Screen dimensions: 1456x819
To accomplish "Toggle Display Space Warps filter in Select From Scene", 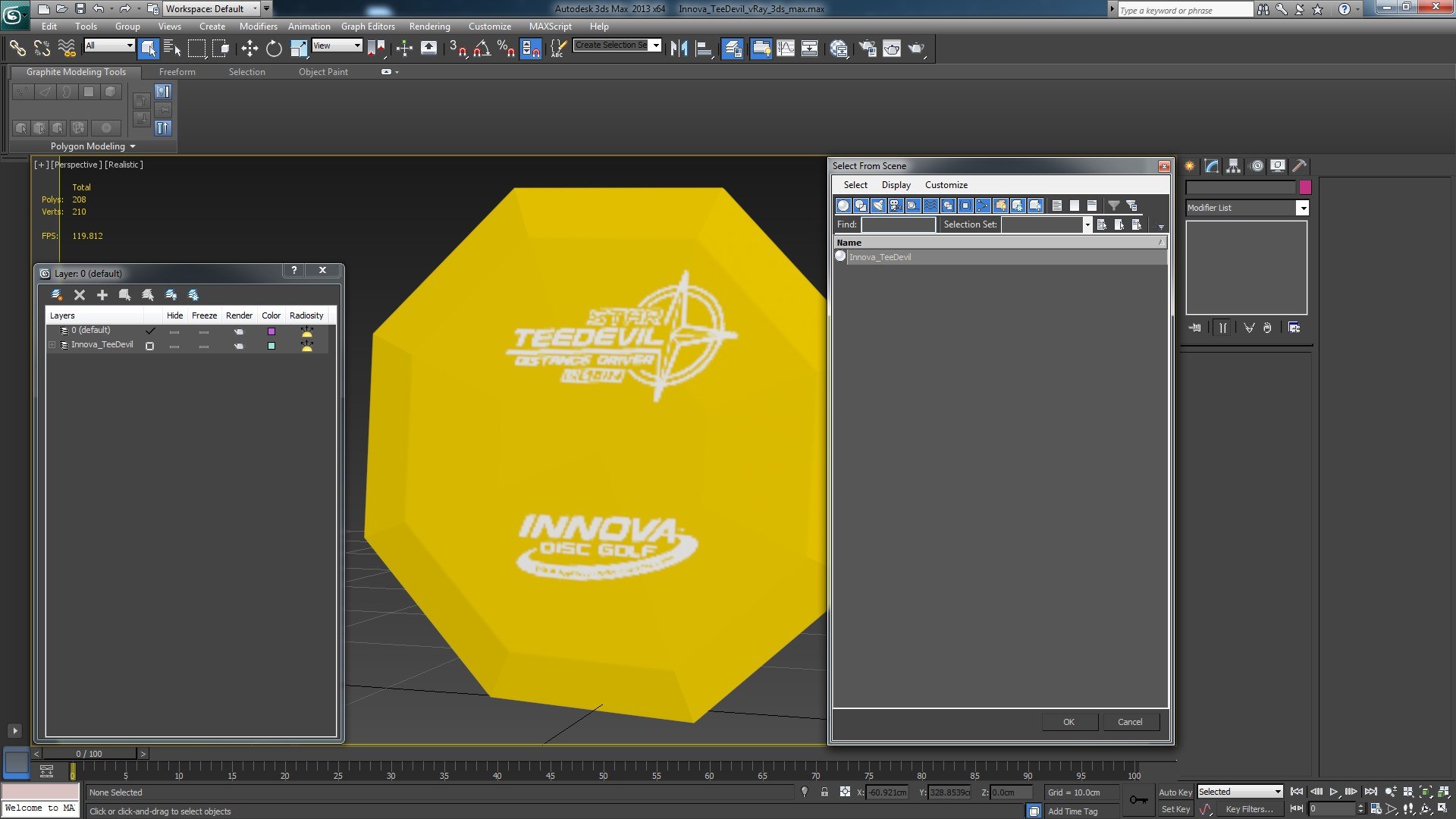I will [930, 206].
